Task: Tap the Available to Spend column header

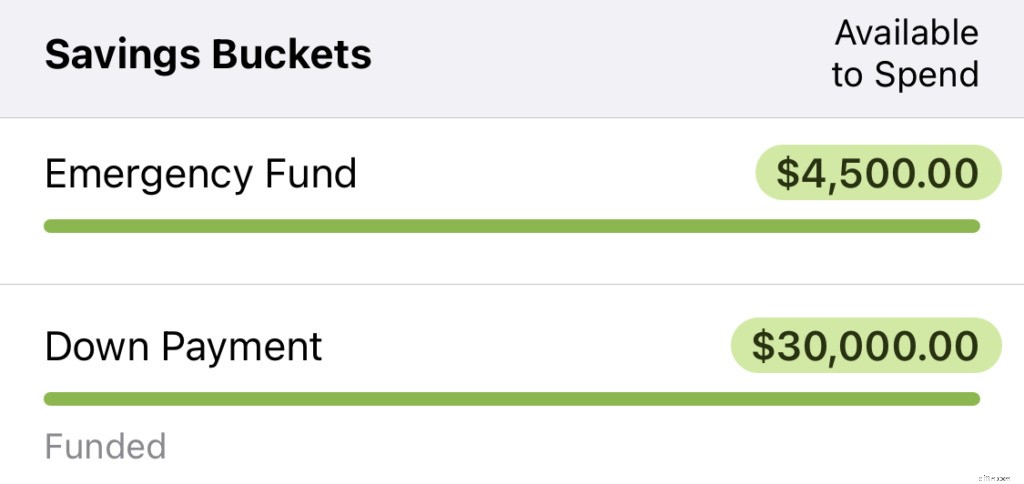Action: [905, 54]
